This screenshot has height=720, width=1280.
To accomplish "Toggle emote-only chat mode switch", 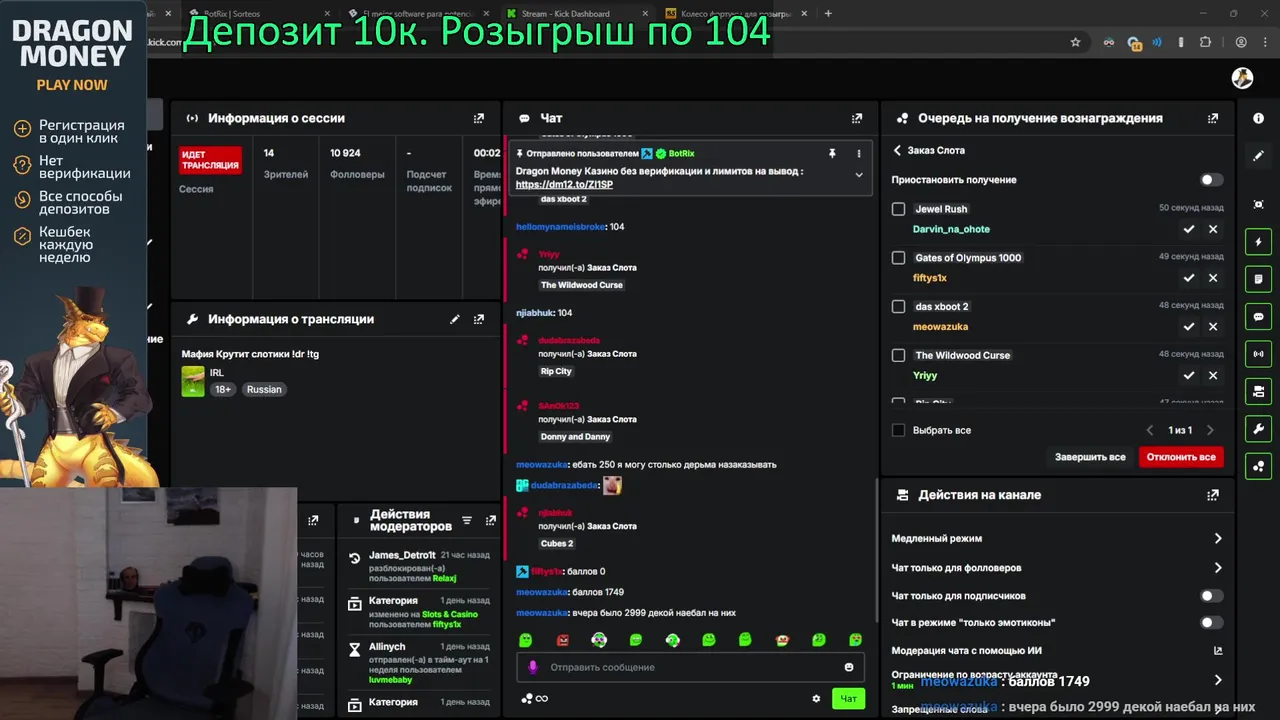I will 1211,622.
